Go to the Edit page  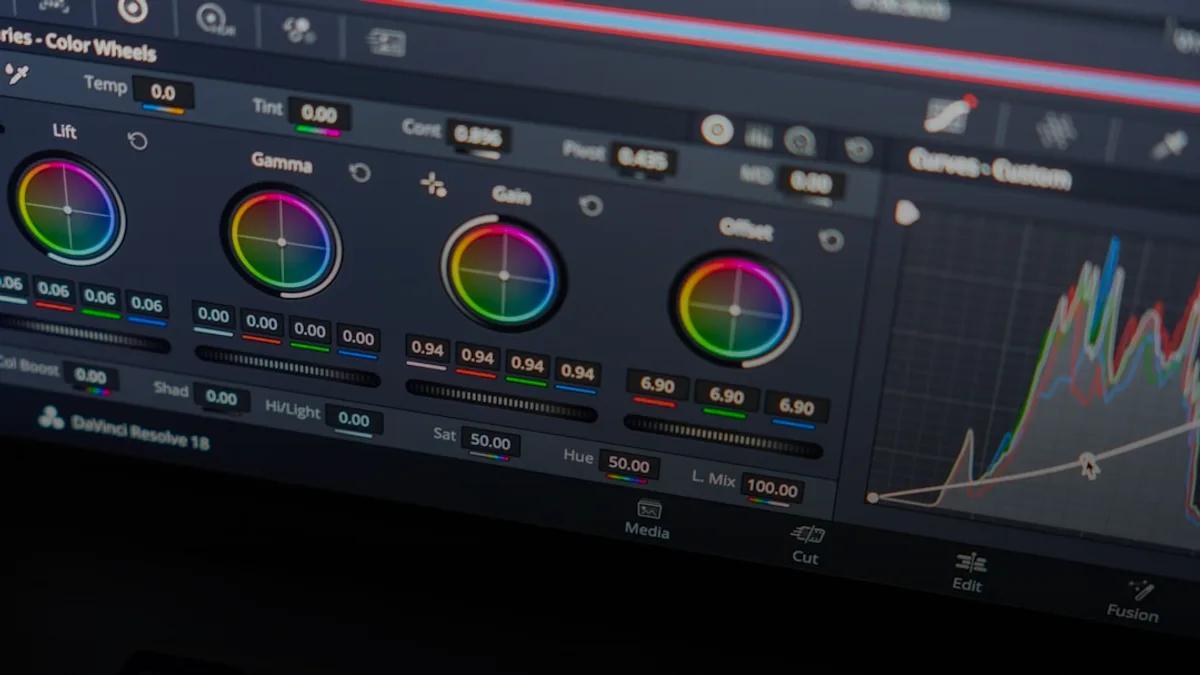pos(969,572)
